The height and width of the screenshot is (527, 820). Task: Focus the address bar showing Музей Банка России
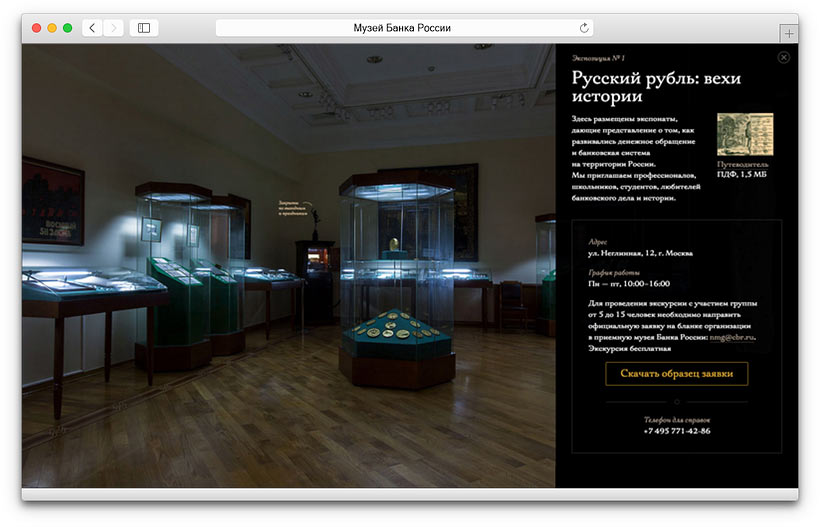(x=403, y=28)
